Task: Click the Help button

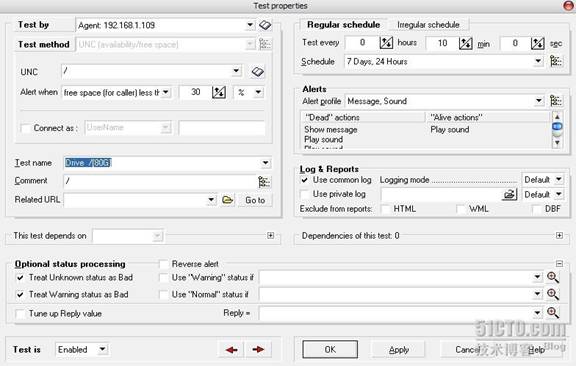Action: 536,349
